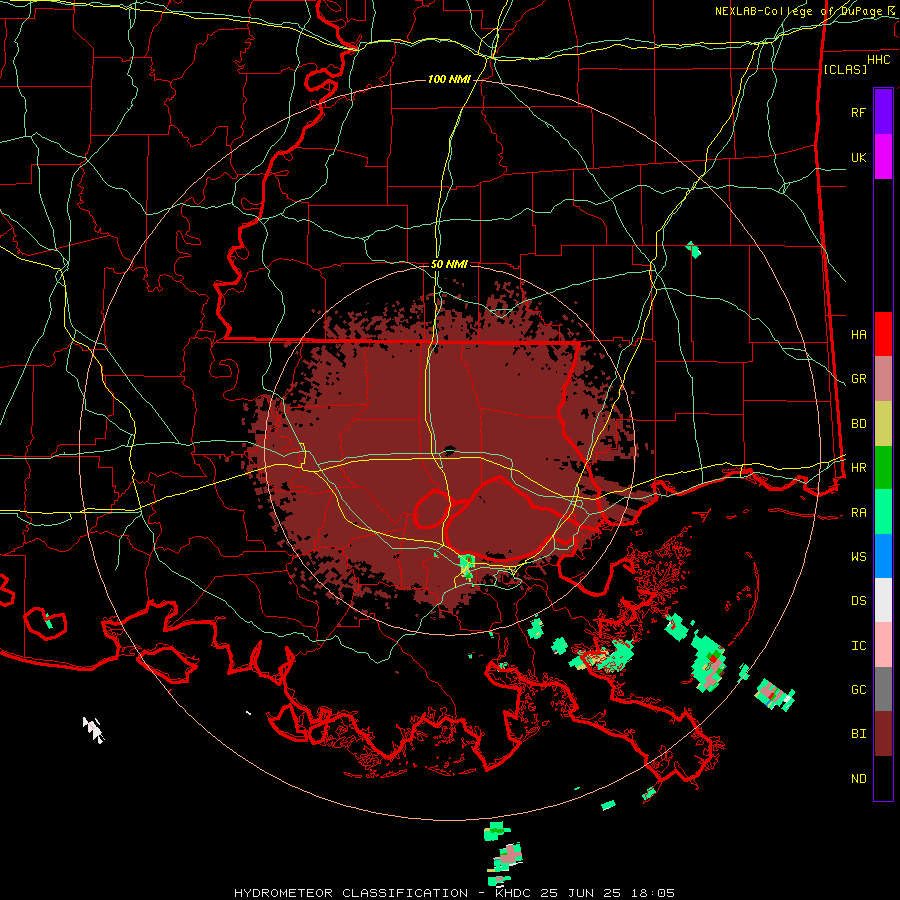Click the black ND legend swatch
Screen dimensions: 900x900
pyautogui.click(x=883, y=778)
